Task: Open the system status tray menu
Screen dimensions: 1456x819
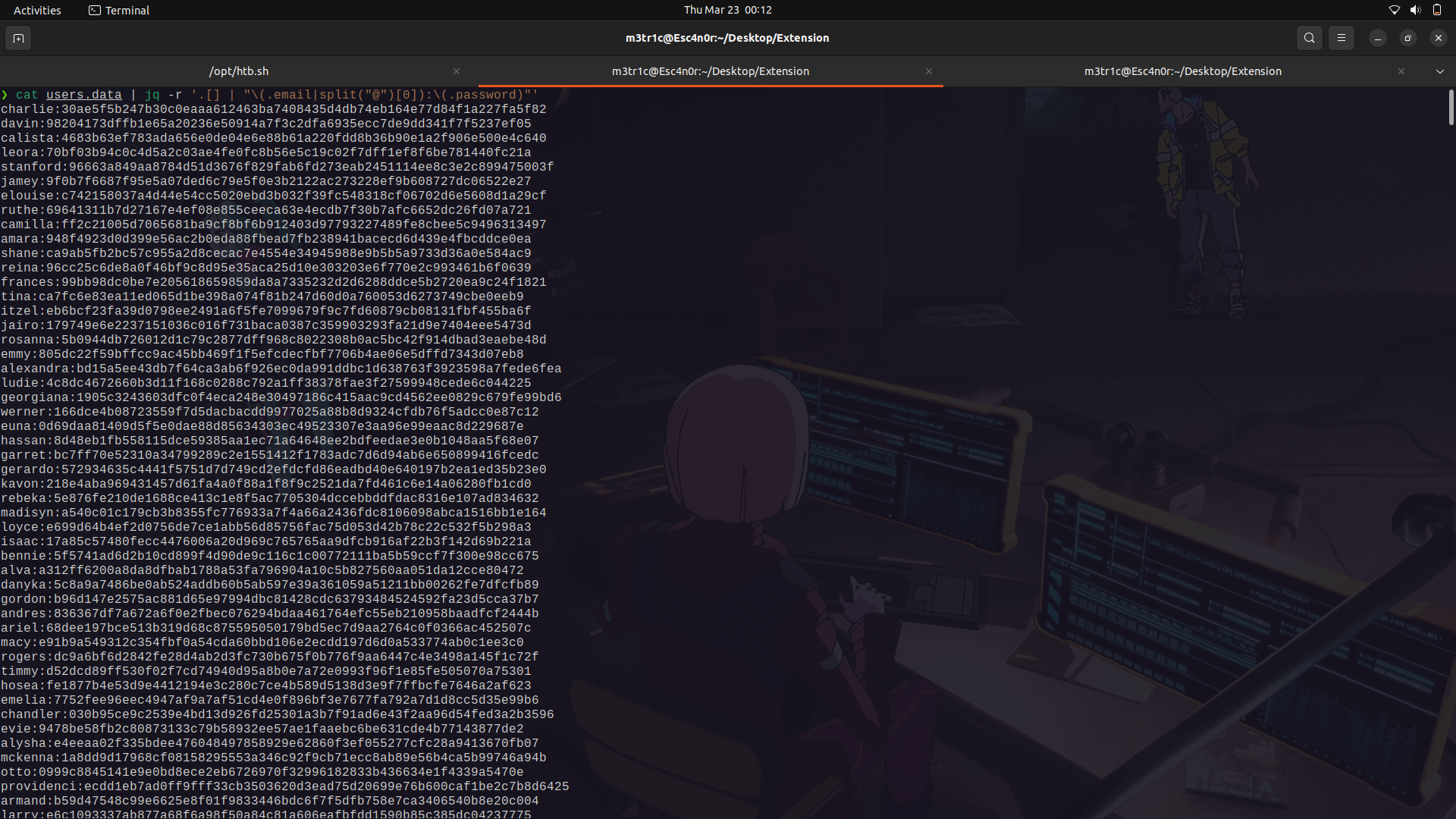Action: 1415,10
